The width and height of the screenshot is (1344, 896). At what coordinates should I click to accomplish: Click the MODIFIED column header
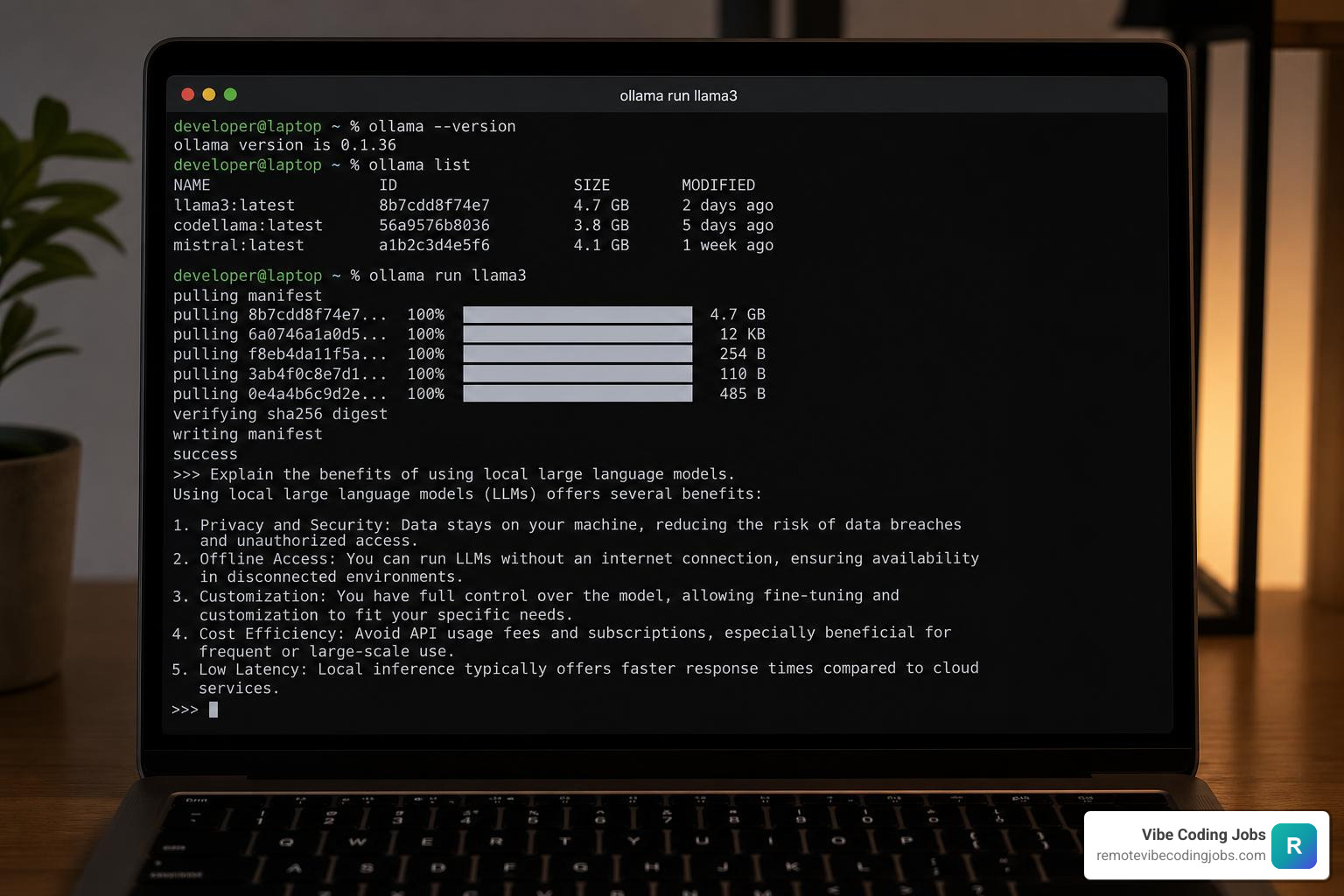click(718, 185)
